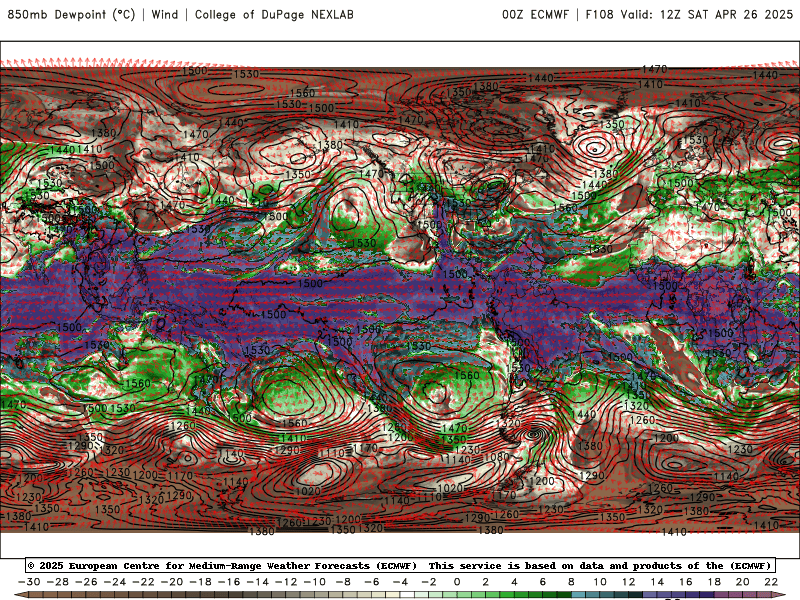Click the -14 value on the color scale

coord(258,582)
